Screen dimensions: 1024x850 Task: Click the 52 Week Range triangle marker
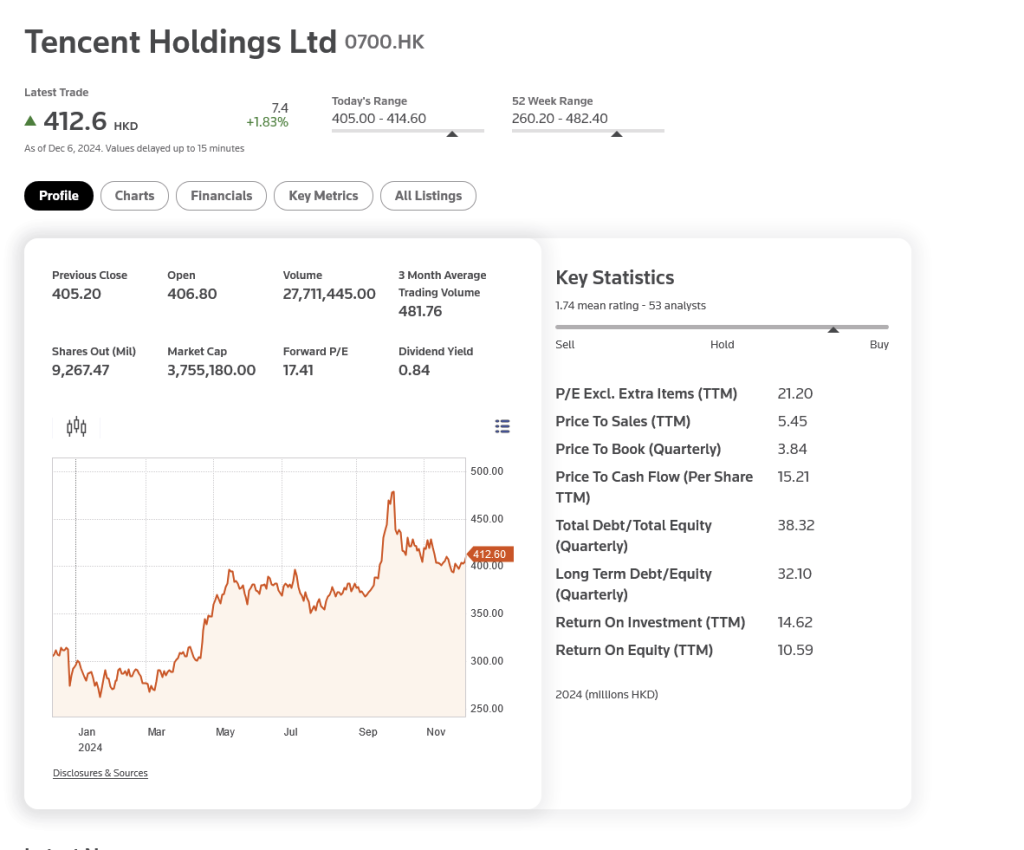(x=617, y=133)
